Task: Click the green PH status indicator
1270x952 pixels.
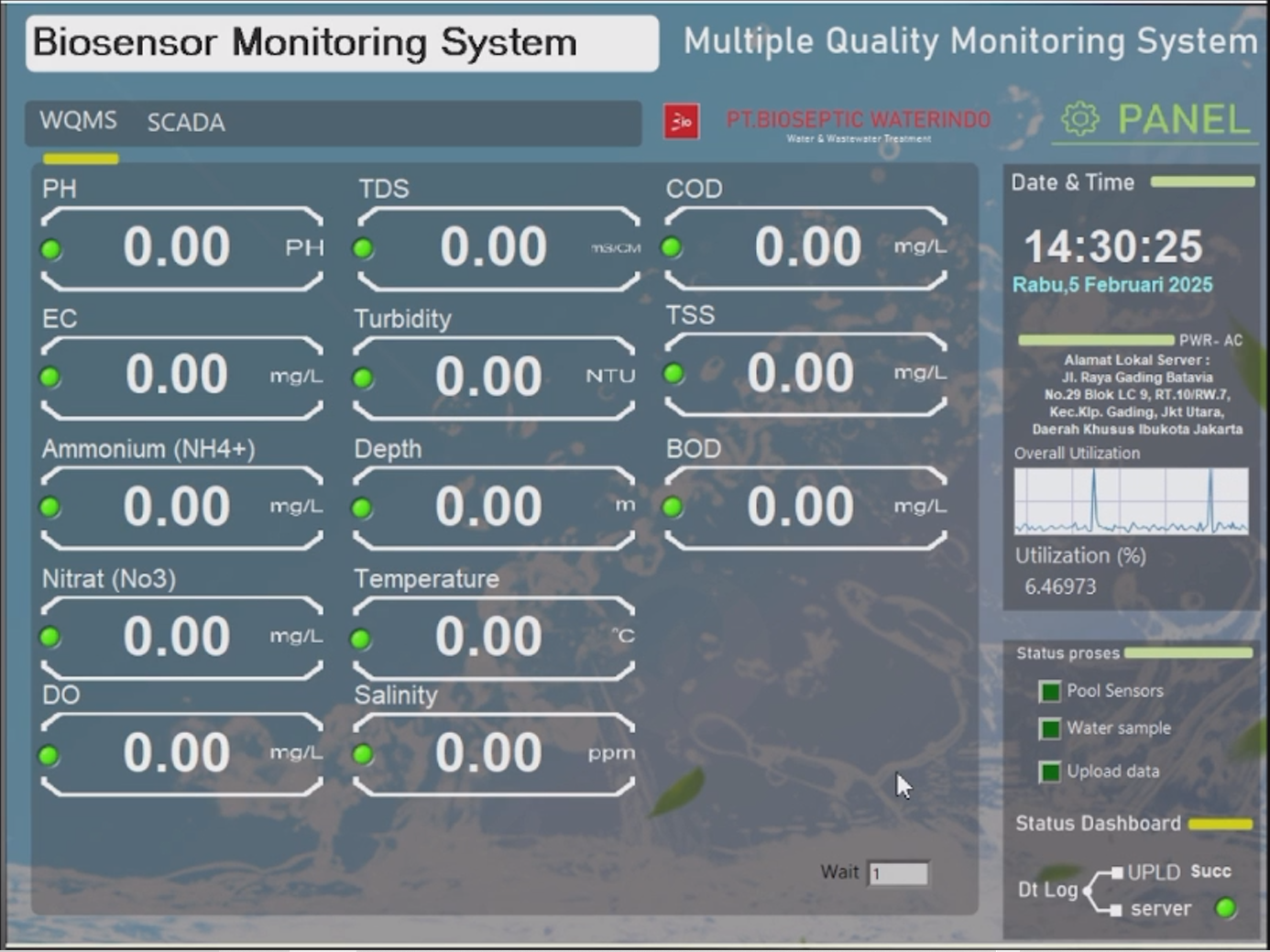Action: pyautogui.click(x=51, y=249)
